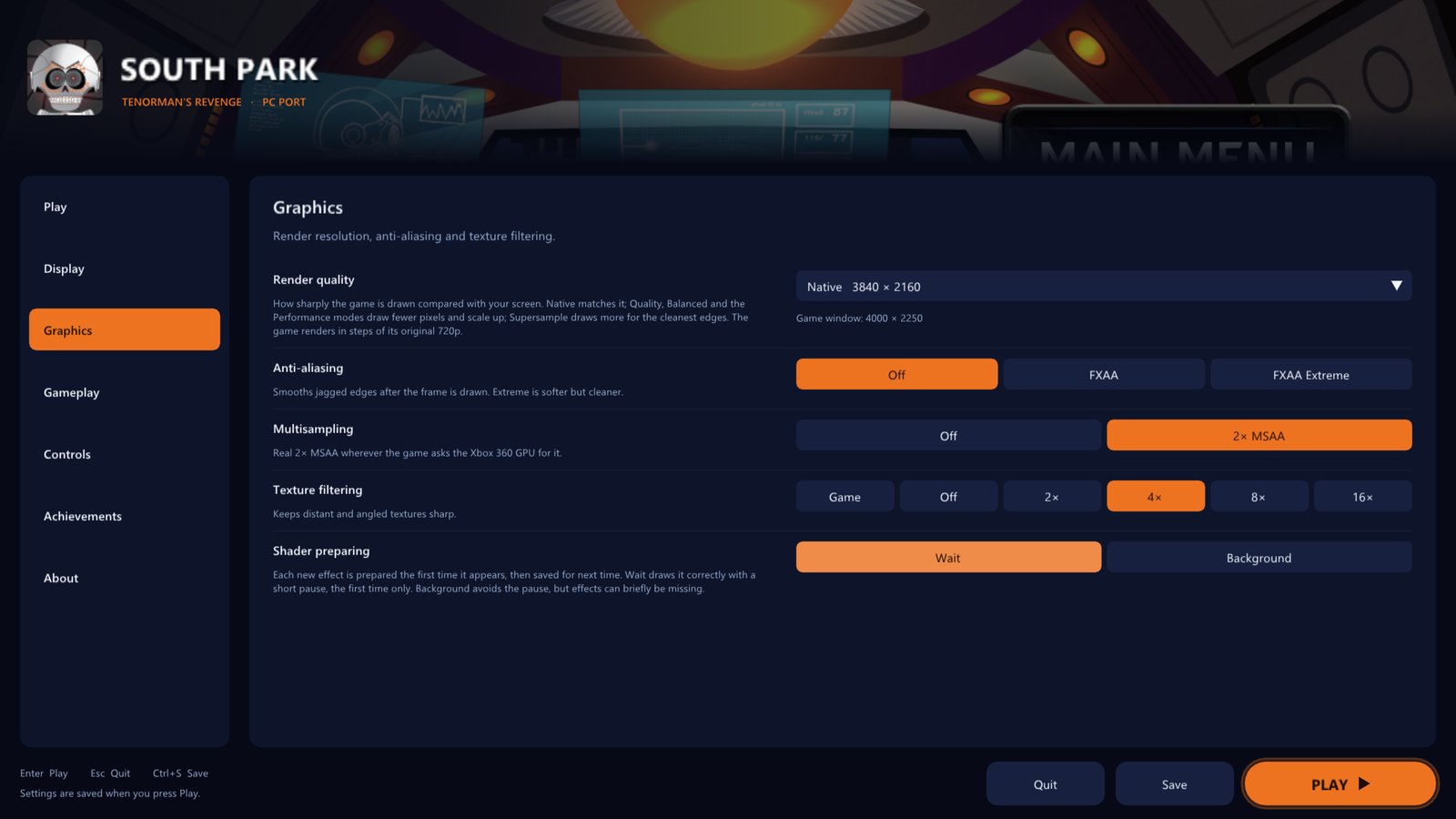Click the SOUTH PARK title text
This screenshot has height=819, width=1456.
[x=219, y=69]
